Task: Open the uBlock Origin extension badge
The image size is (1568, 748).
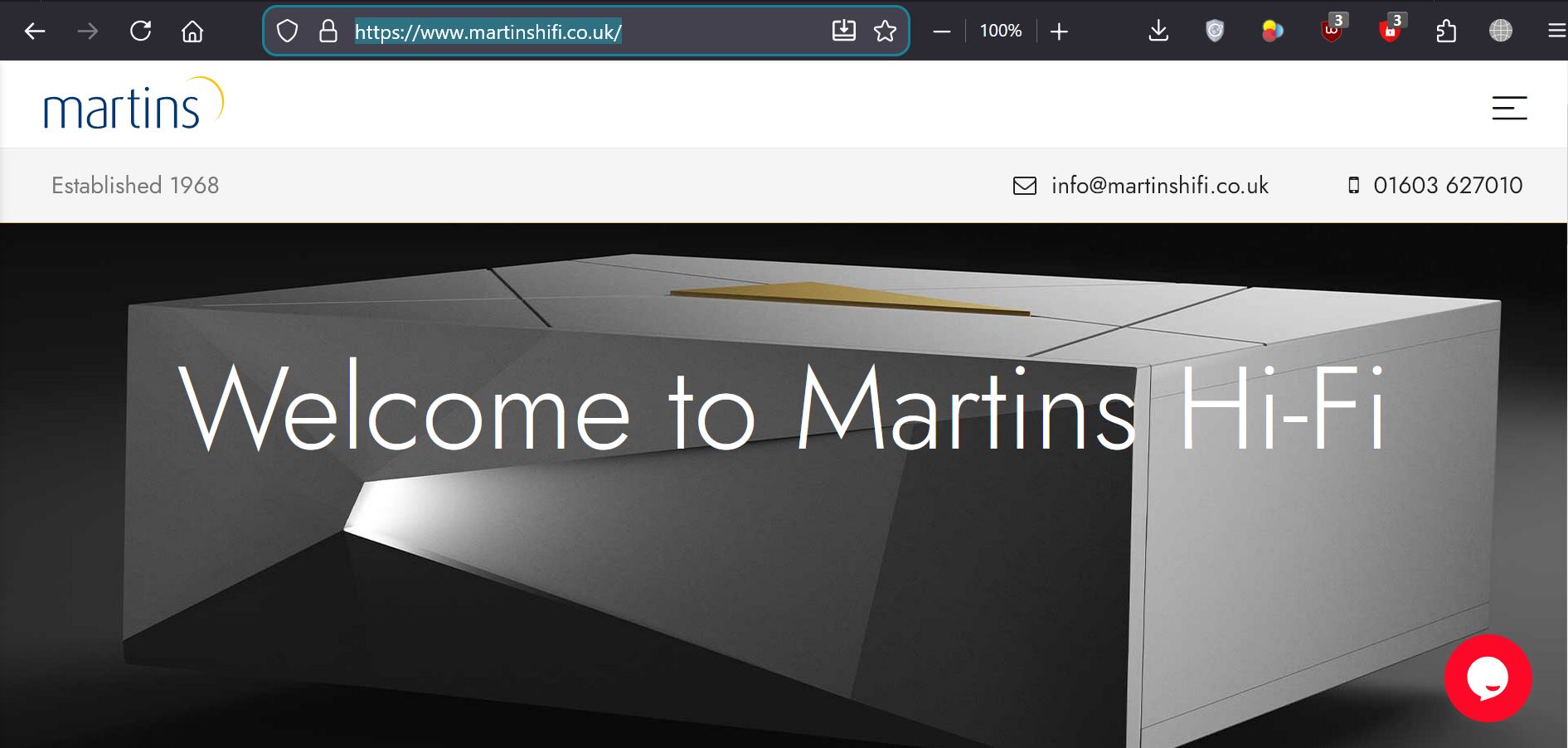Action: pos(1333,30)
